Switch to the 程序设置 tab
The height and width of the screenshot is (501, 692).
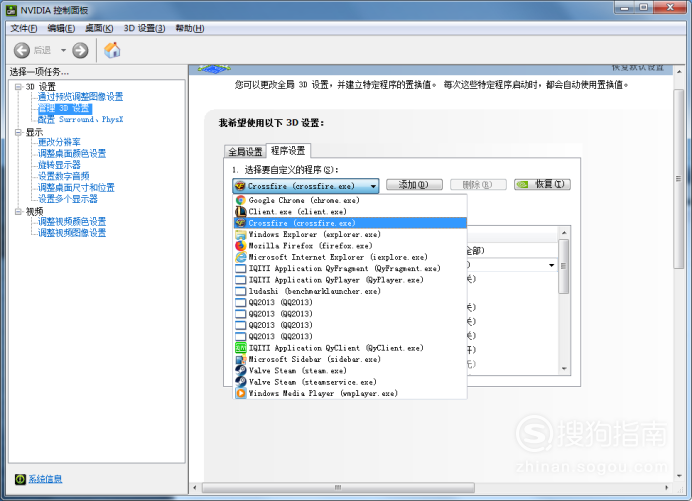288,151
